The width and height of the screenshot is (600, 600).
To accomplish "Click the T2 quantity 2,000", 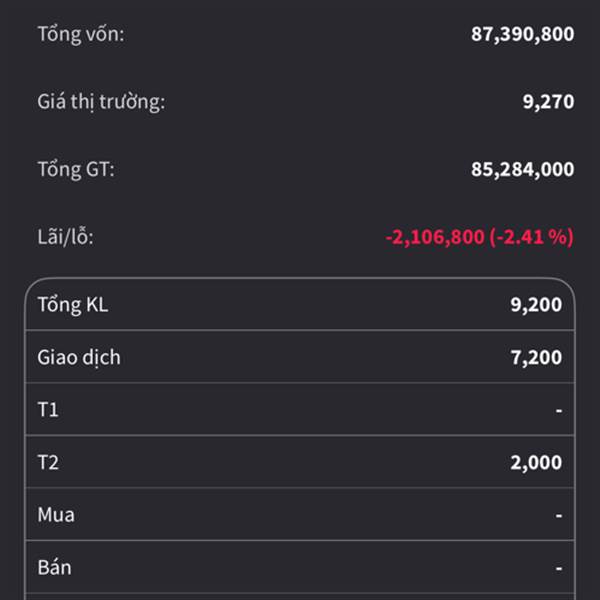I will [536, 462].
